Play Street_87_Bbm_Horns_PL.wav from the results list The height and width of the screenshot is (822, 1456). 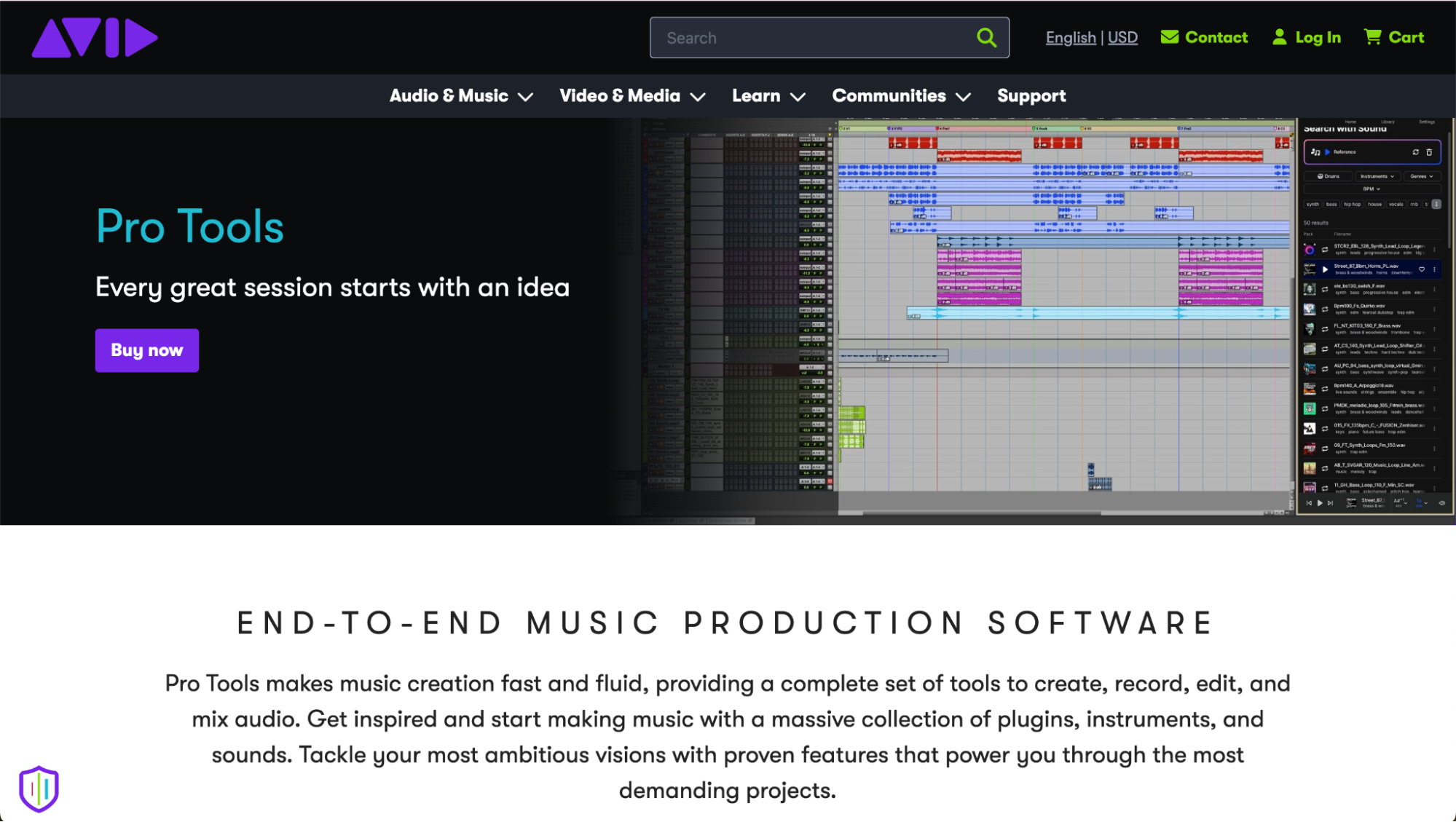(x=1325, y=269)
